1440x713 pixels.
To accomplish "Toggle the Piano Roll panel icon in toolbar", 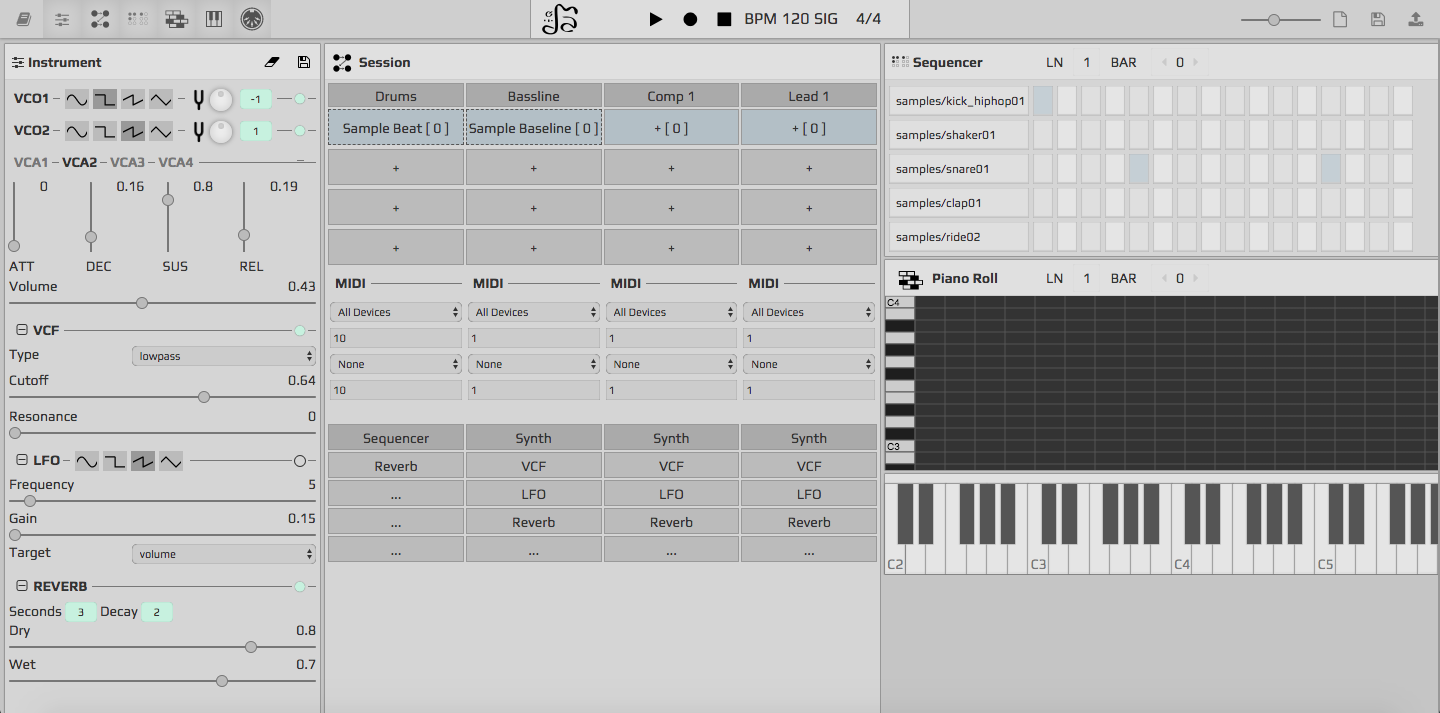I will [176, 19].
